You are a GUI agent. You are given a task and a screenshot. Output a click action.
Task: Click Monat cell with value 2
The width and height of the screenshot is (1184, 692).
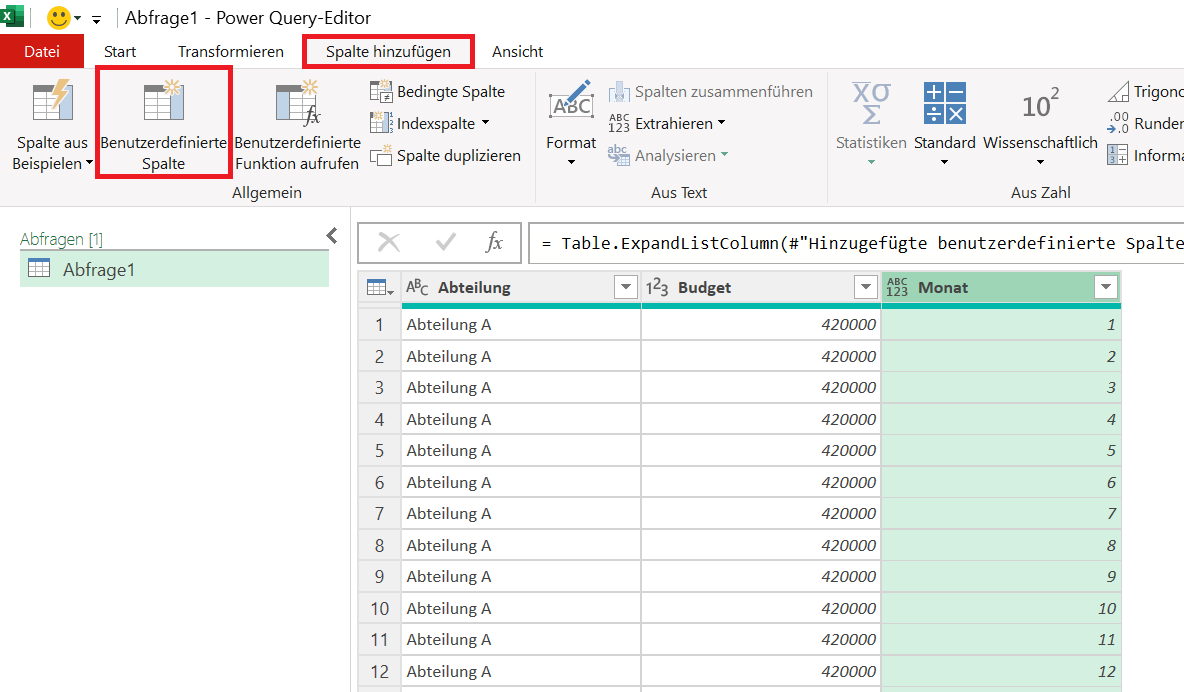tap(1001, 357)
